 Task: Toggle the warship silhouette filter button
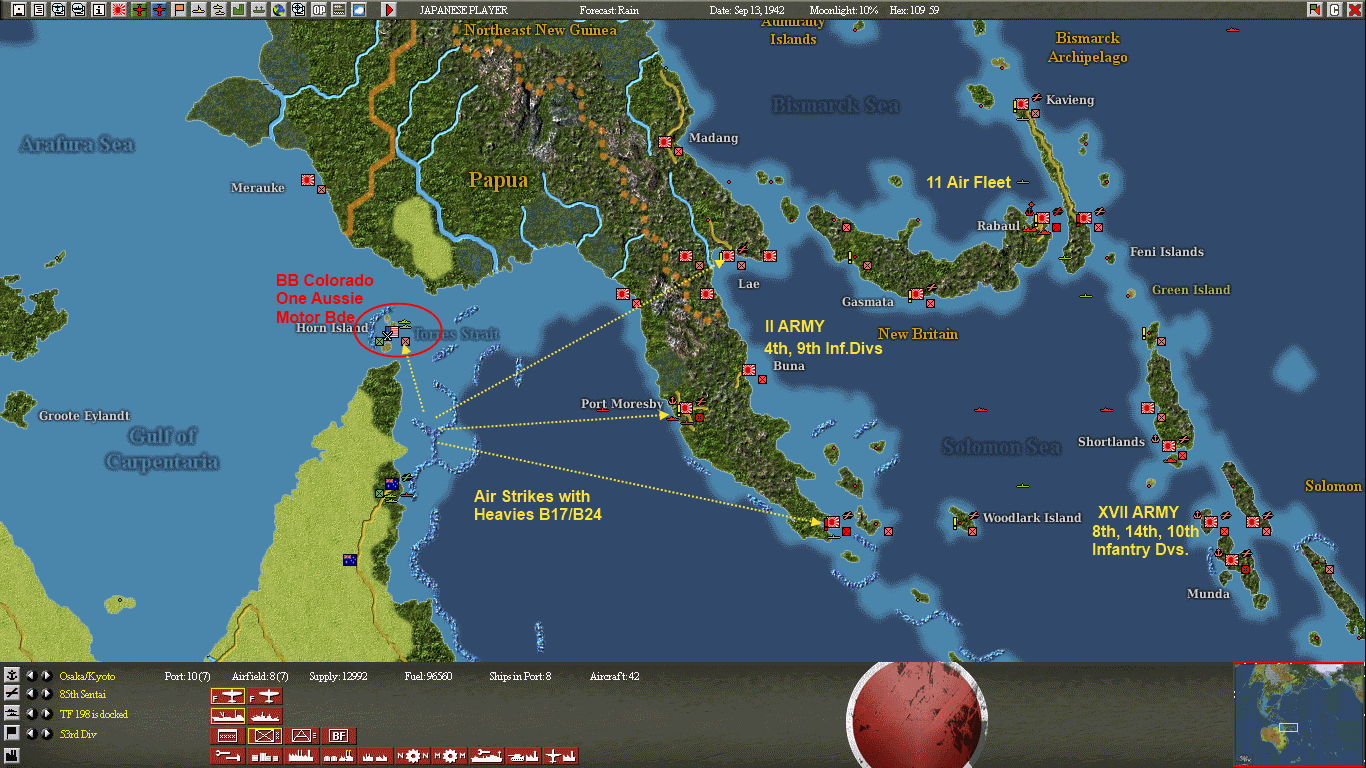pyautogui.click(x=265, y=716)
